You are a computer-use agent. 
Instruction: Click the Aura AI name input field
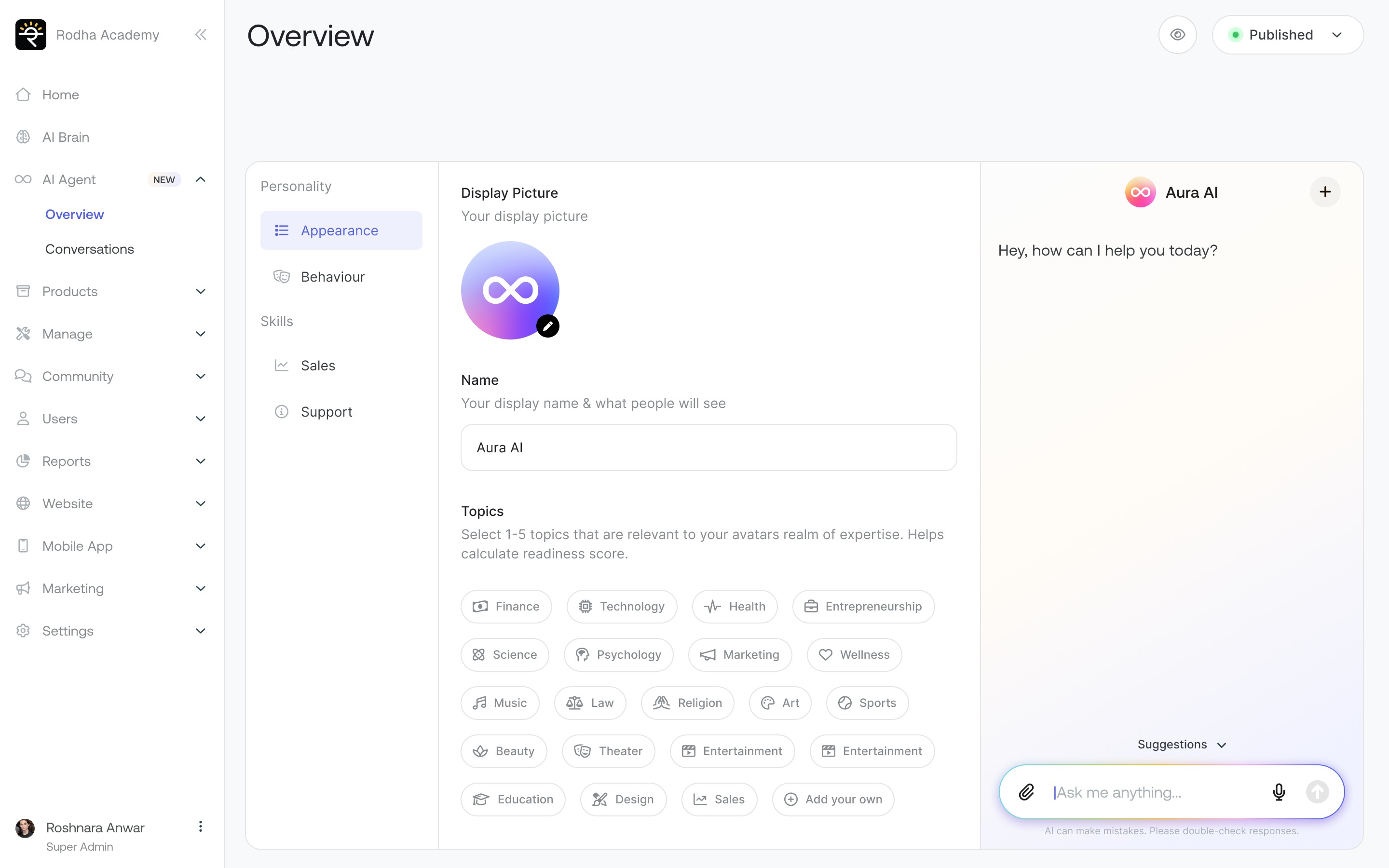click(x=708, y=448)
